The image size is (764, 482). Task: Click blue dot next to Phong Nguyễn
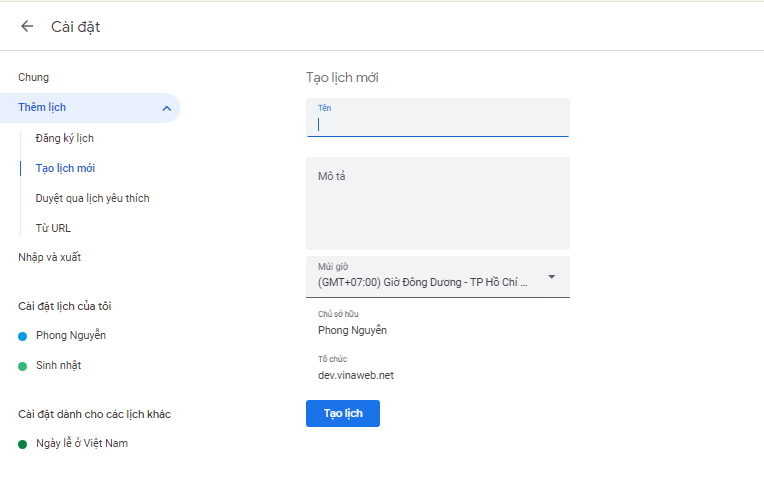click(x=23, y=336)
